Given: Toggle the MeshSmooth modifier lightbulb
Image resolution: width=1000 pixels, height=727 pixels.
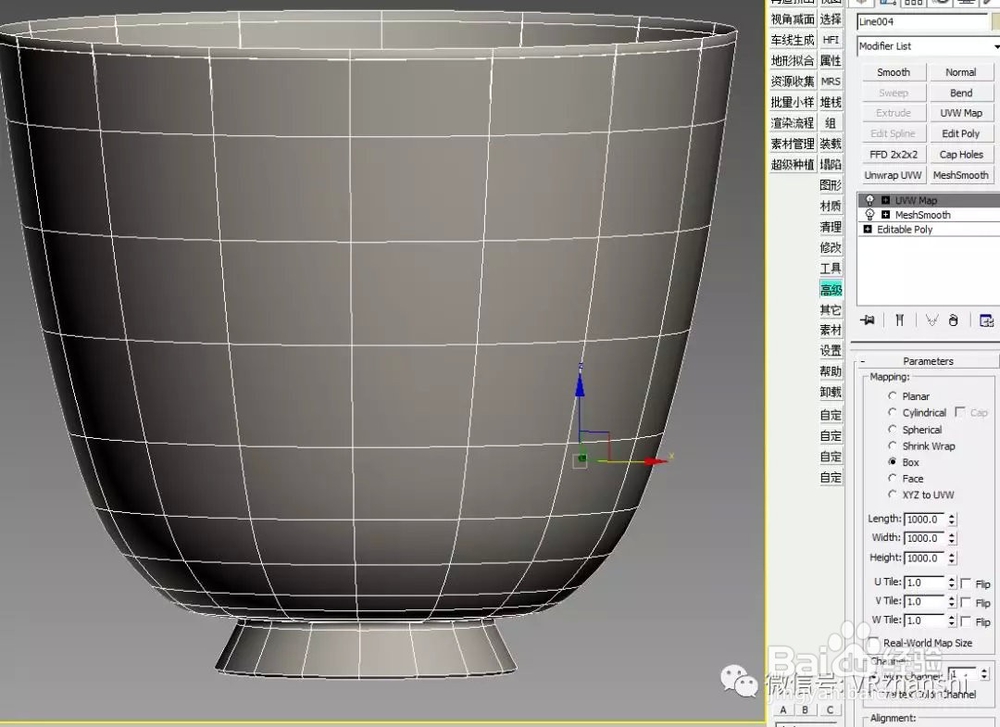Looking at the screenshot, I should click(869, 214).
